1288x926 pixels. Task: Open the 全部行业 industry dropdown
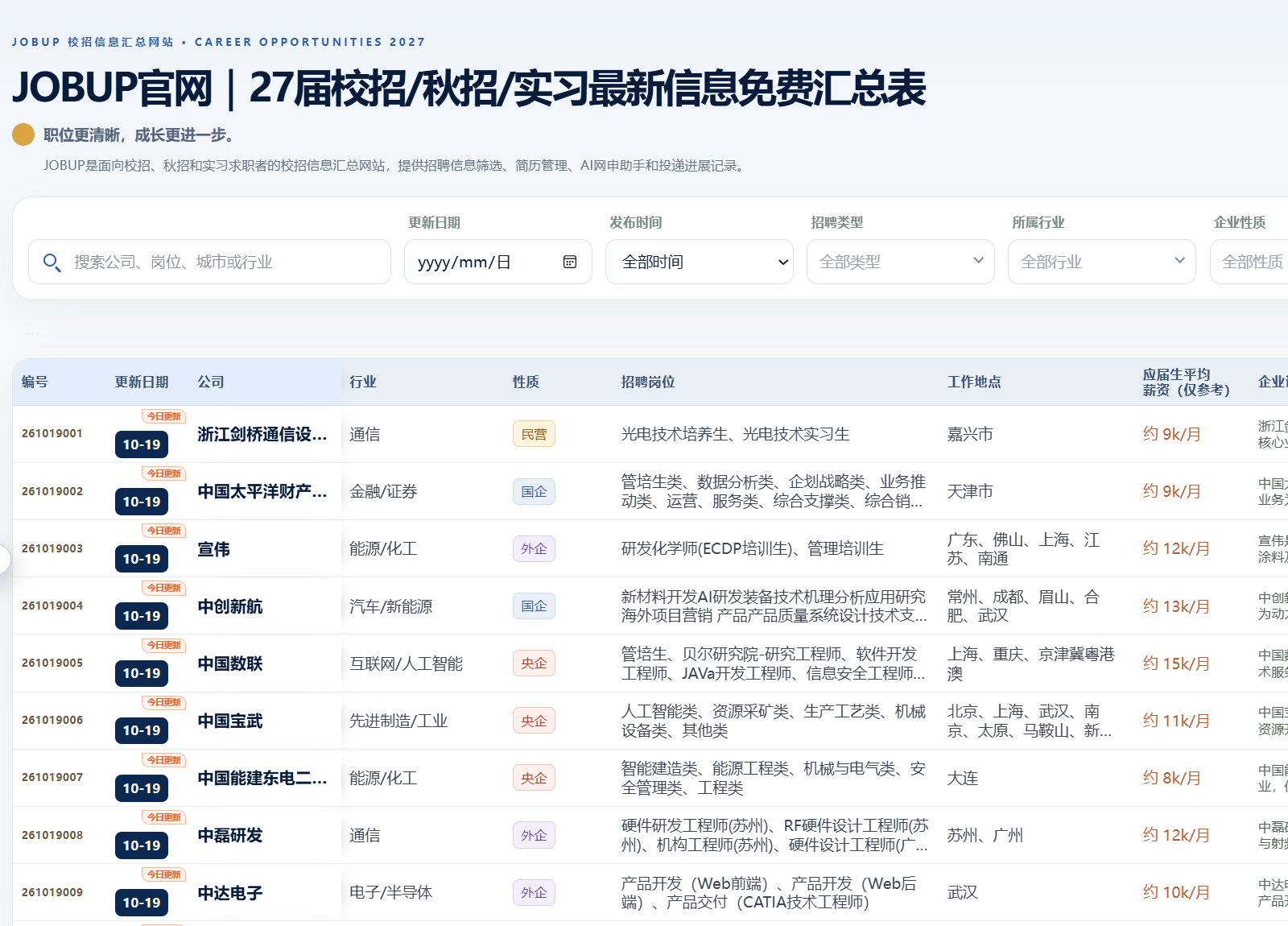(x=1102, y=262)
